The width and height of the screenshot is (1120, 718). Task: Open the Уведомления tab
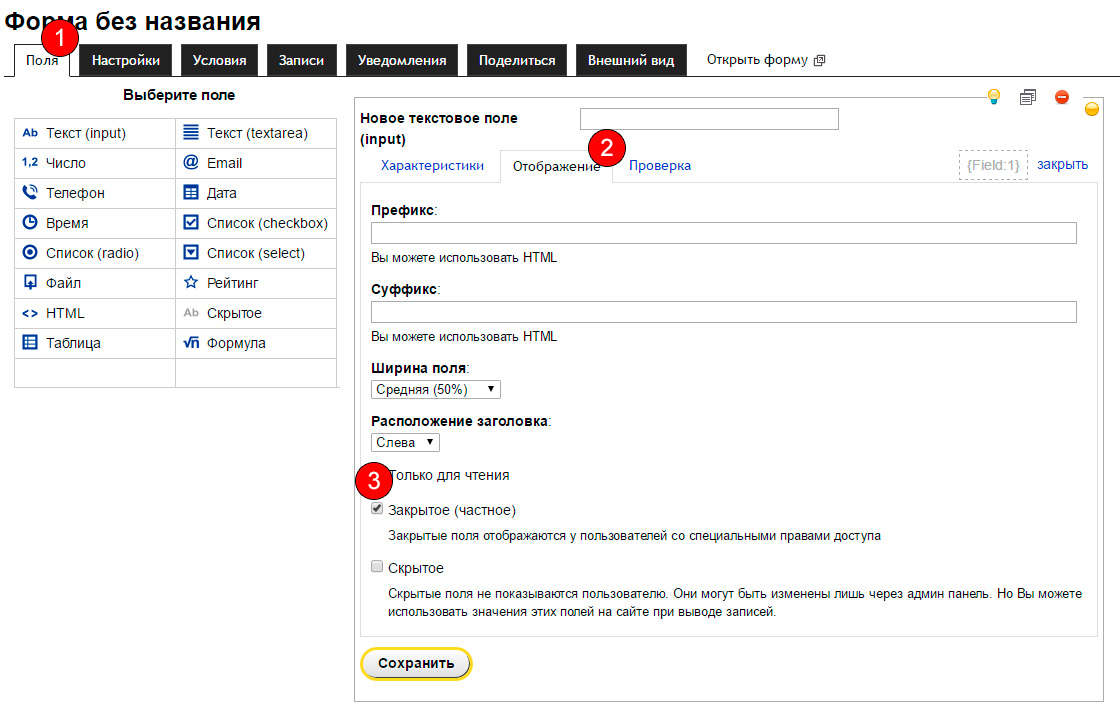coord(402,60)
